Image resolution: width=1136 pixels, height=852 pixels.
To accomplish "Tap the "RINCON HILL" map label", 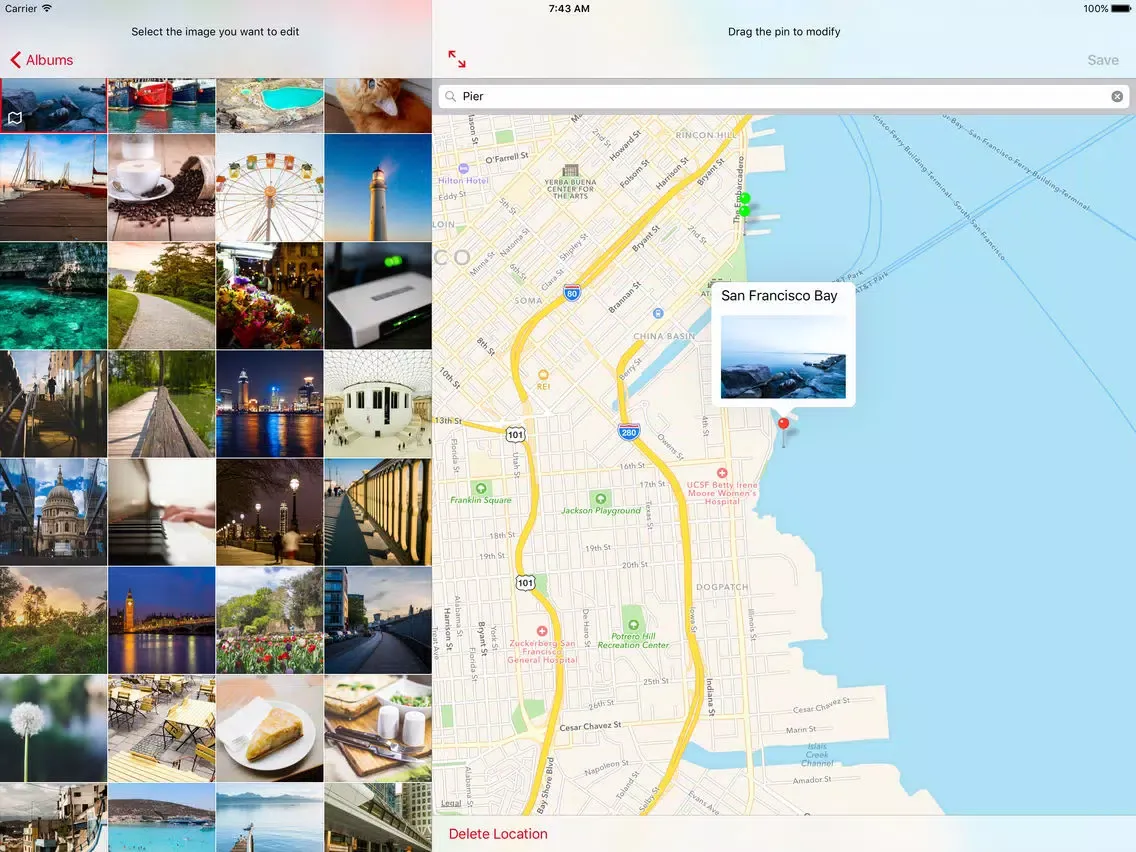I will click(706, 135).
